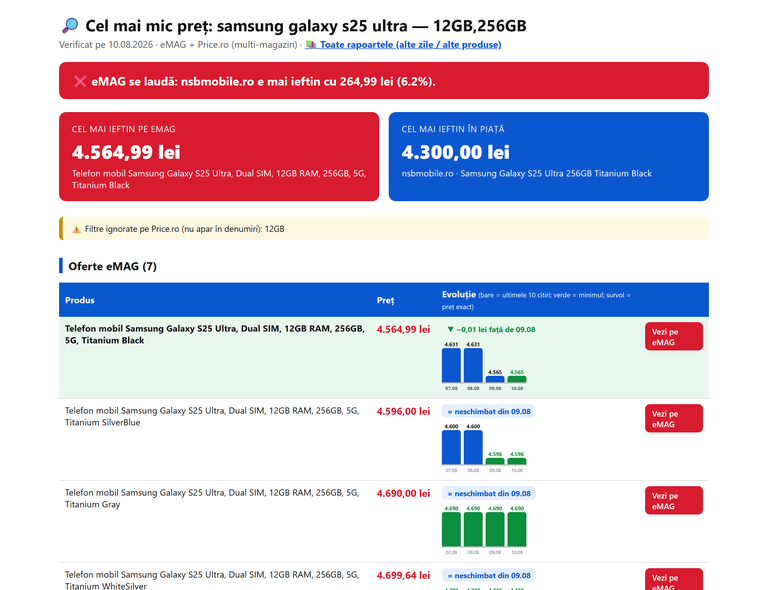The width and height of the screenshot is (768, 590).
Task: Click 'neschimbat din 09.08' badge in the SilverBlue row
Action: [489, 411]
